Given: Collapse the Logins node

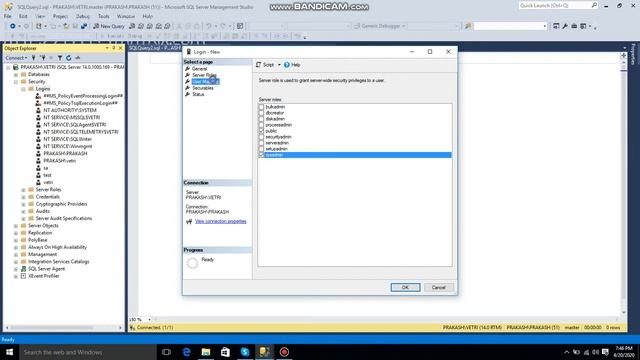Looking at the screenshot, I should tap(23, 89).
